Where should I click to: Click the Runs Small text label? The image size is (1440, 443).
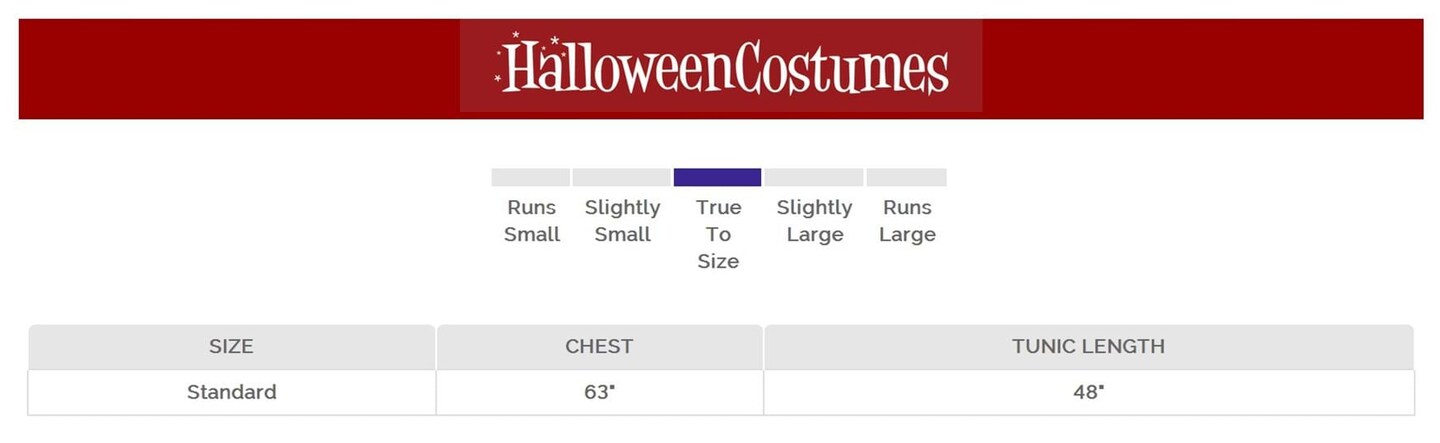(x=531, y=221)
